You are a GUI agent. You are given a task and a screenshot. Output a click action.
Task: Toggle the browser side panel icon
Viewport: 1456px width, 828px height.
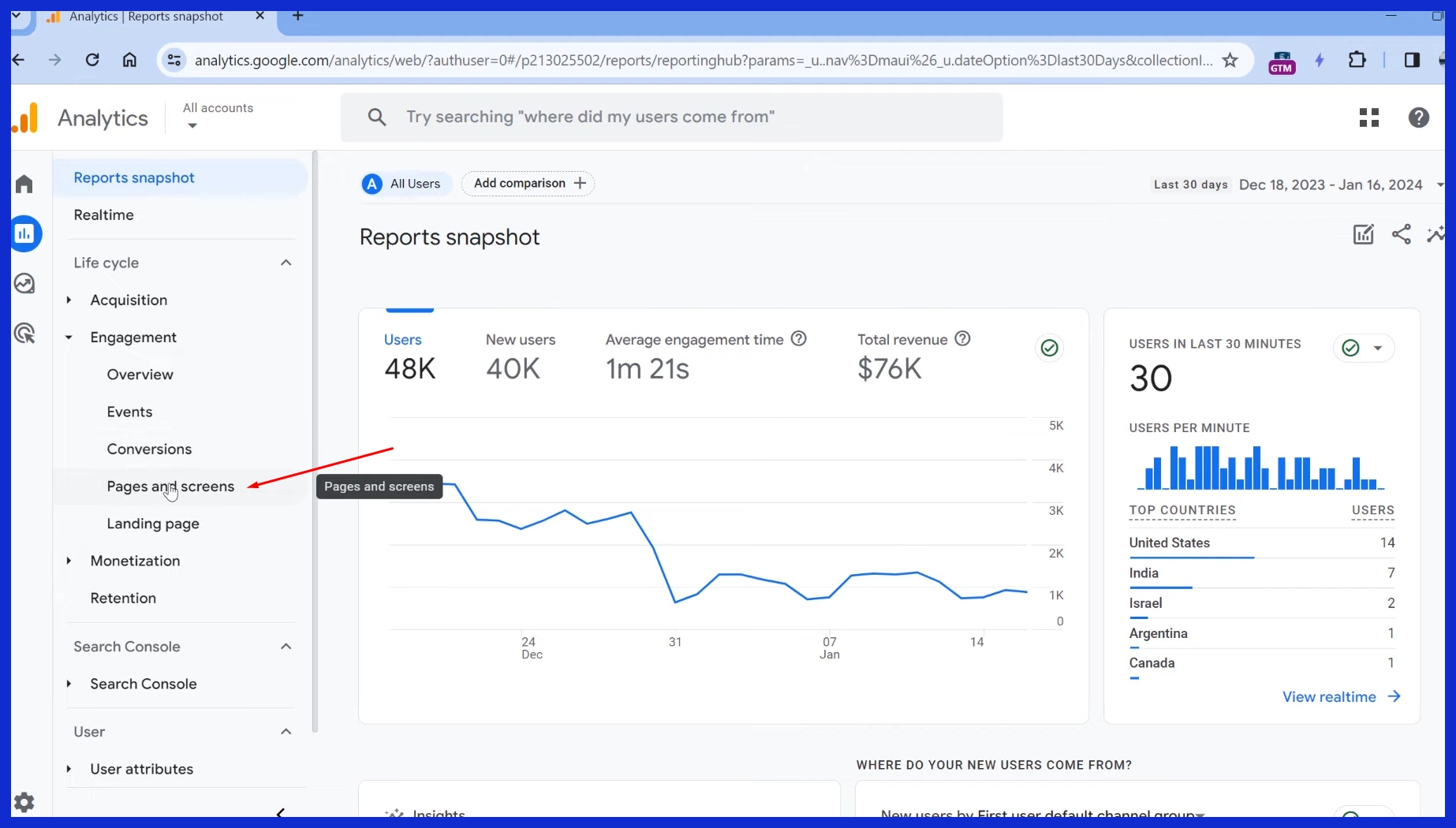click(x=1412, y=60)
